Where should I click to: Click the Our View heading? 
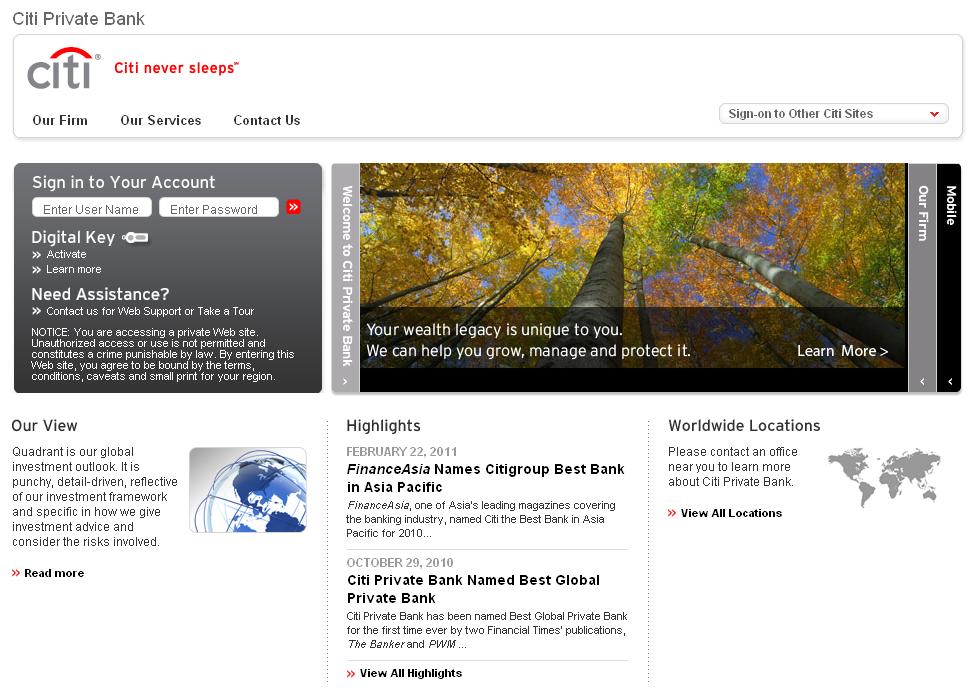[44, 425]
